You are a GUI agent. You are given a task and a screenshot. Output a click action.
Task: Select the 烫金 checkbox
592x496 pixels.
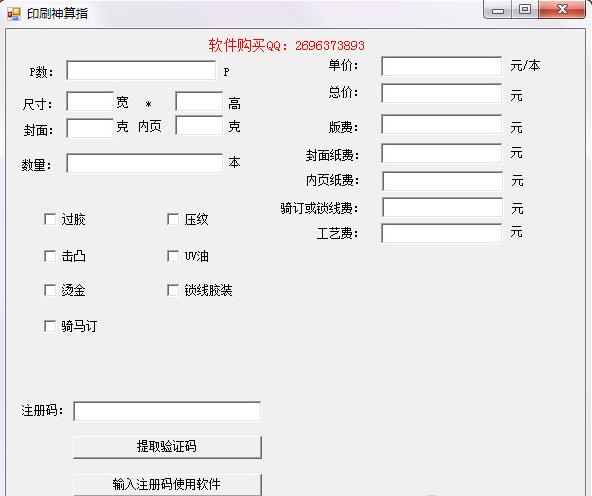point(50,290)
